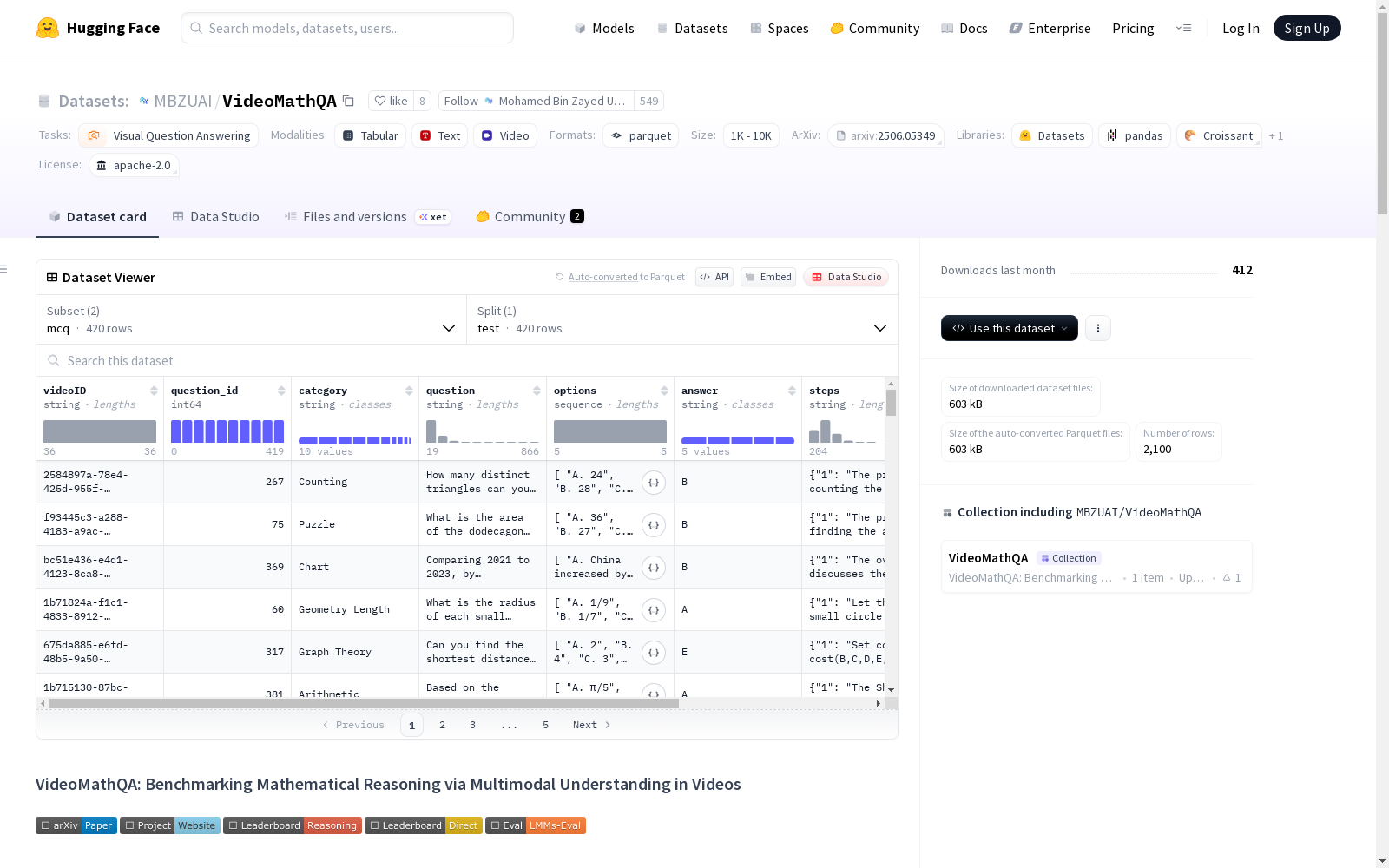Screen dimensions: 1389x868
Task: Switch to the Data Studio tab
Action: (215, 217)
